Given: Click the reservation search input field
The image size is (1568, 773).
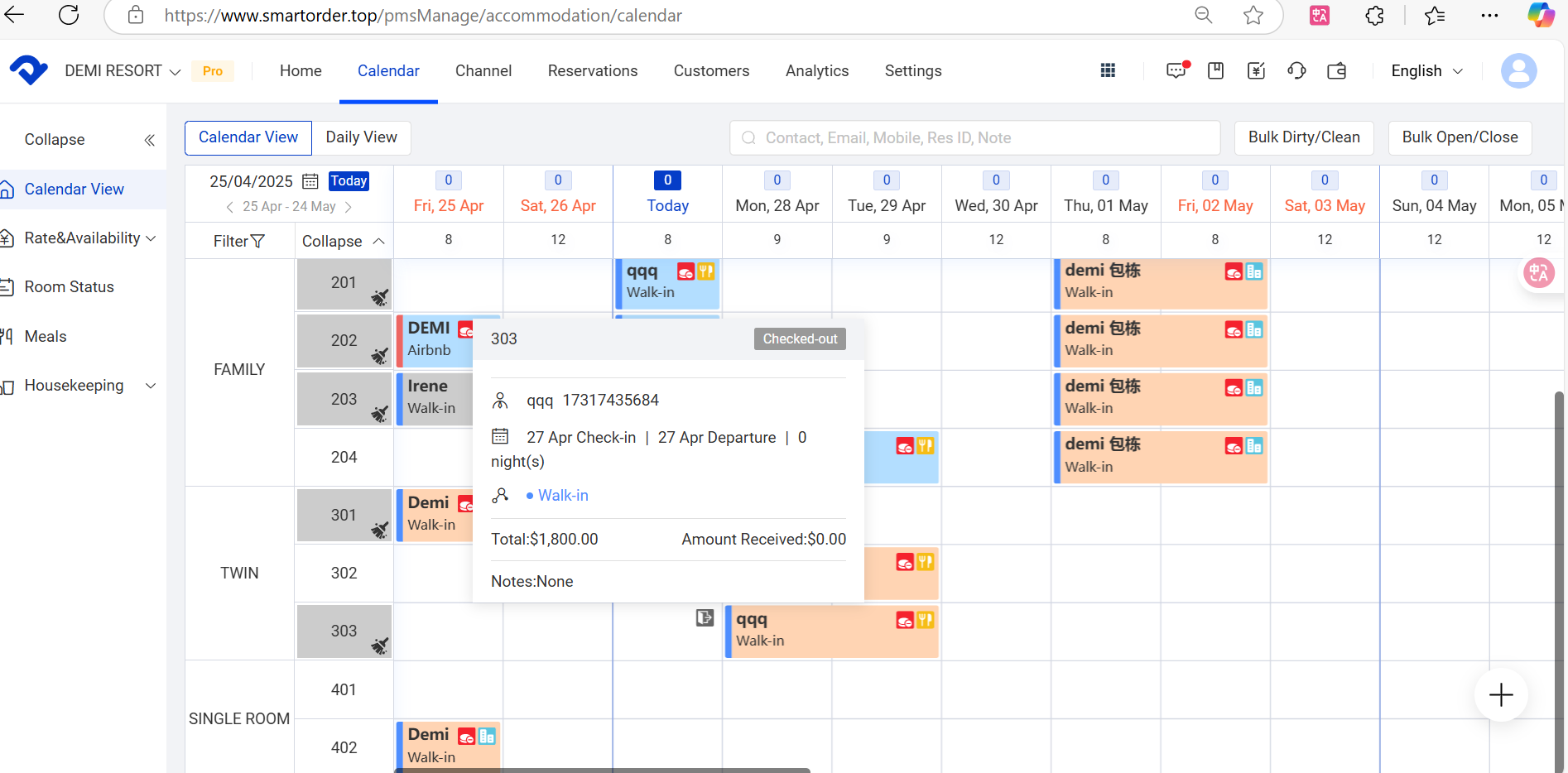Looking at the screenshot, I should [974, 137].
